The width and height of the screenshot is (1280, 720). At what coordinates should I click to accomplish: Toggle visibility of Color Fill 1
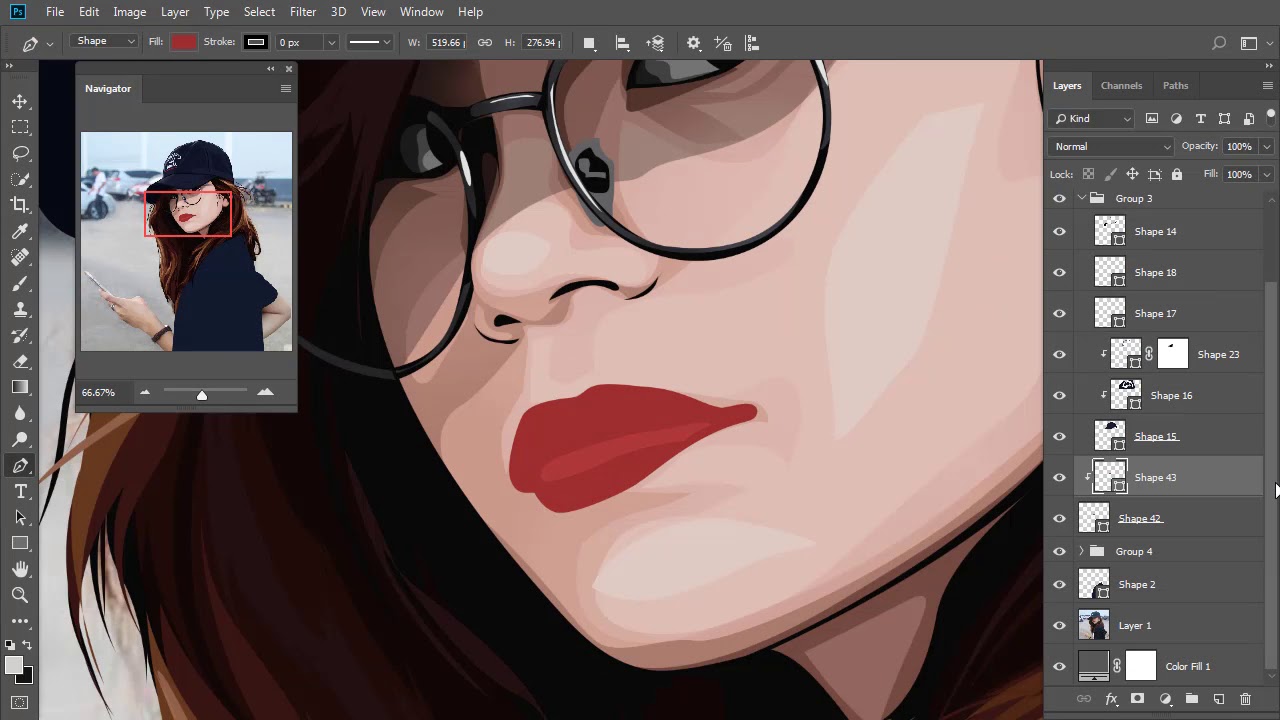[1059, 666]
